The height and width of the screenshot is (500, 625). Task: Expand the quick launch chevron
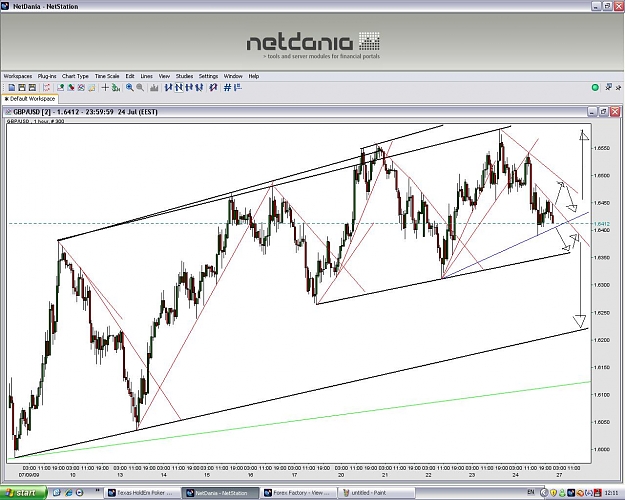pos(98,490)
